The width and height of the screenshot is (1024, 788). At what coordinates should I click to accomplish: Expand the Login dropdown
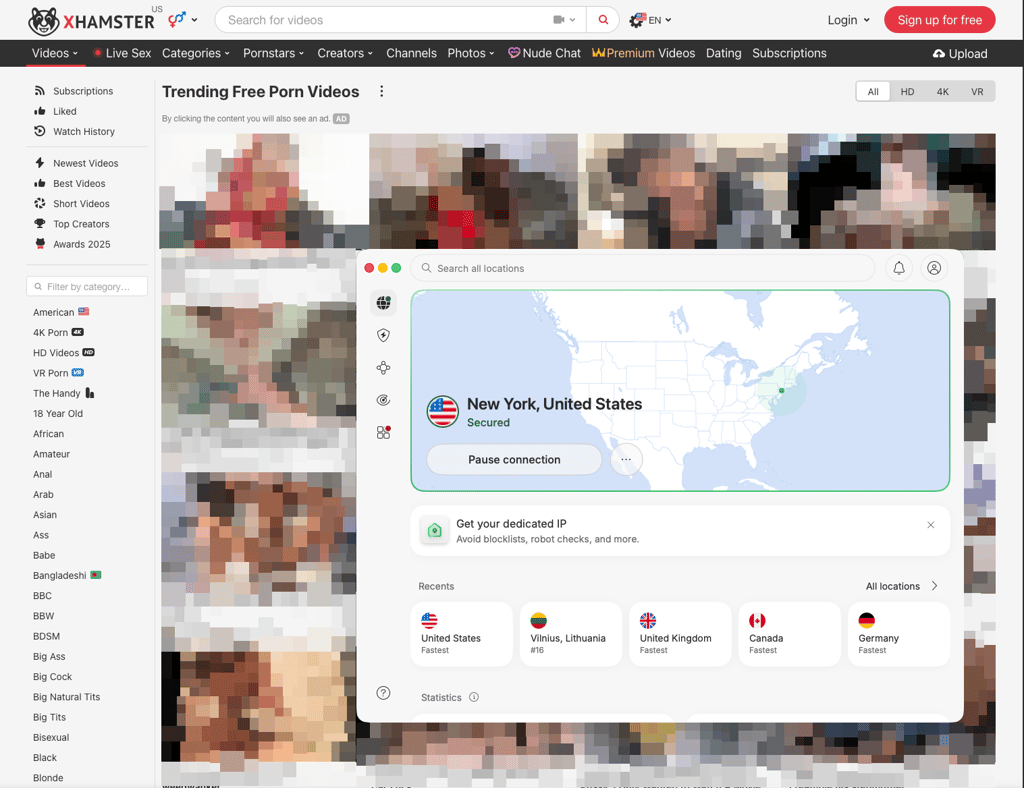(848, 20)
